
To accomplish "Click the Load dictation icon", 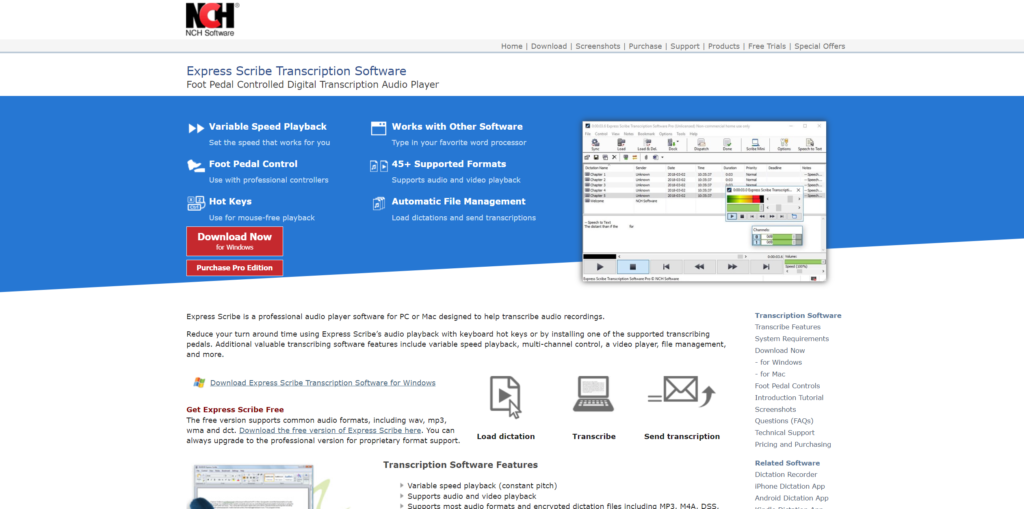I will pyautogui.click(x=505, y=397).
